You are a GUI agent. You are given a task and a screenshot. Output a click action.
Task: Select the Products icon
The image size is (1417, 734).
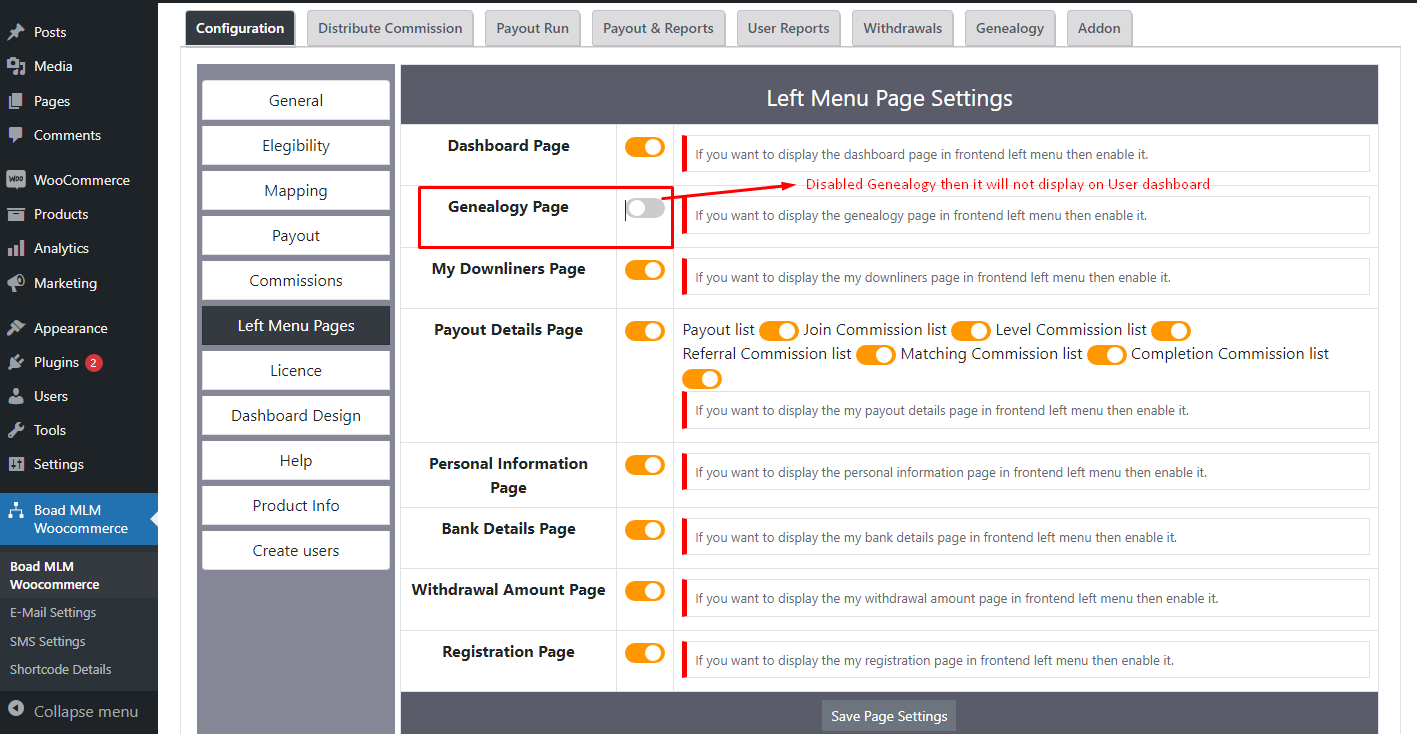[14, 213]
